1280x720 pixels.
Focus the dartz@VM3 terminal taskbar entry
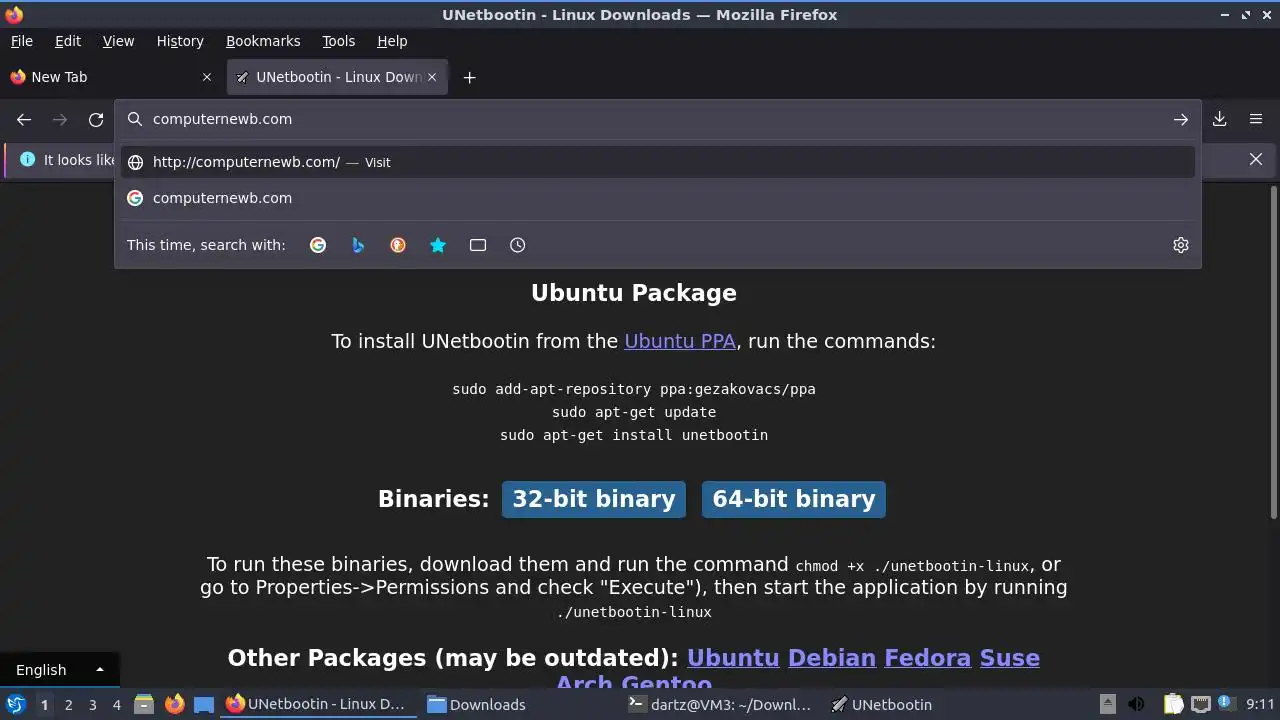[x=720, y=704]
